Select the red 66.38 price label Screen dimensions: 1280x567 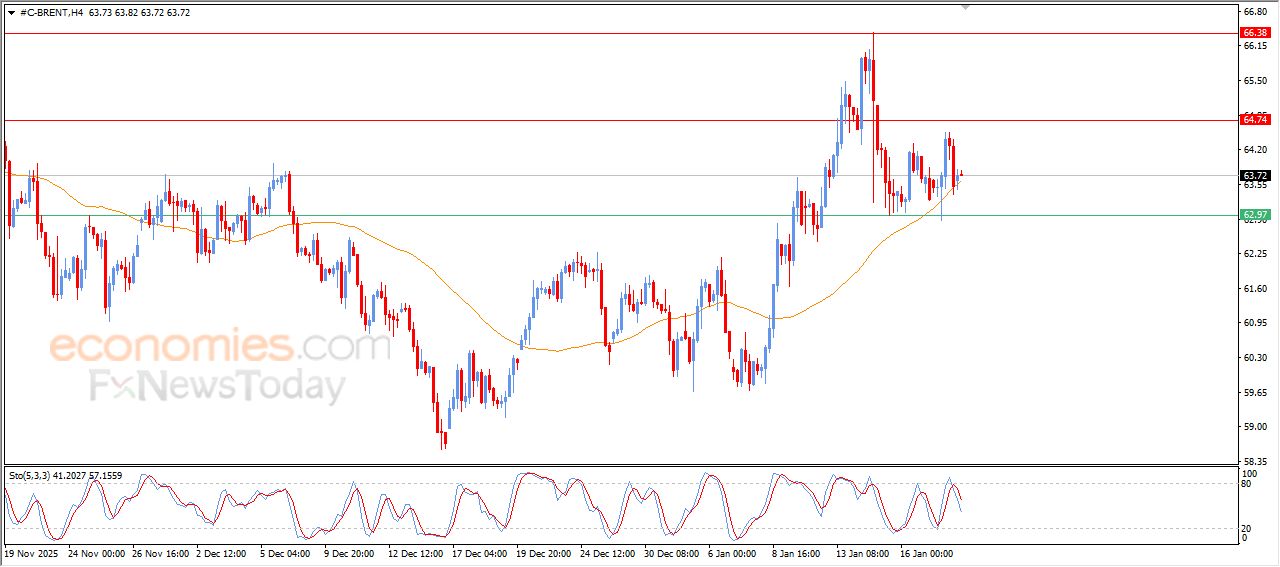click(x=1254, y=33)
